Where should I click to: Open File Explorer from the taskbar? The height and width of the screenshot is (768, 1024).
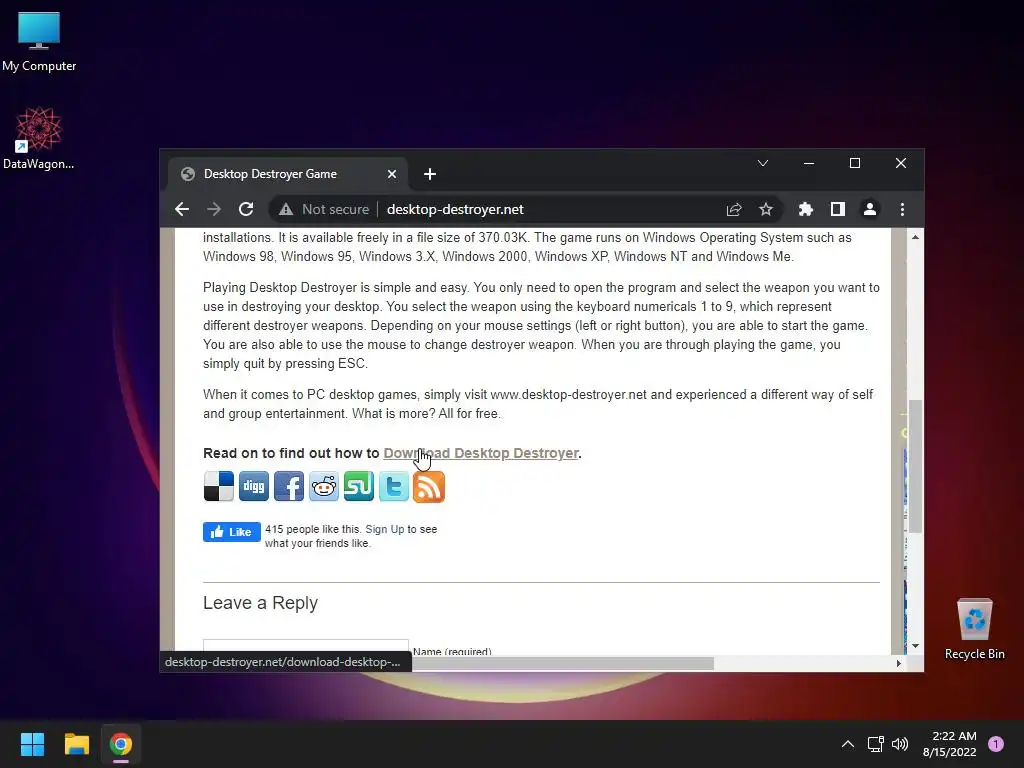click(x=76, y=744)
